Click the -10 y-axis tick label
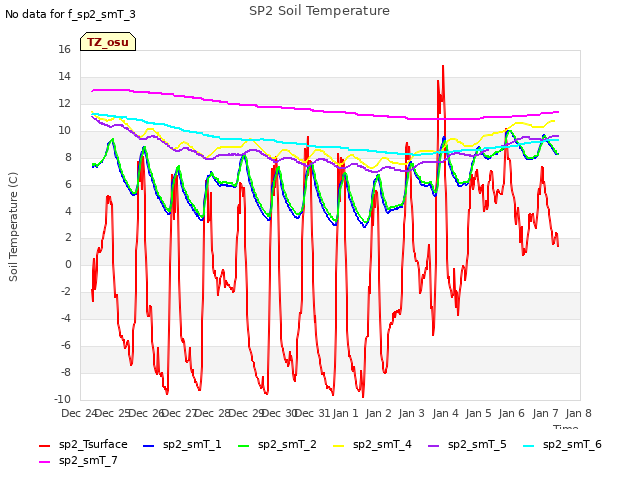The height and width of the screenshot is (480, 640). pos(62,399)
